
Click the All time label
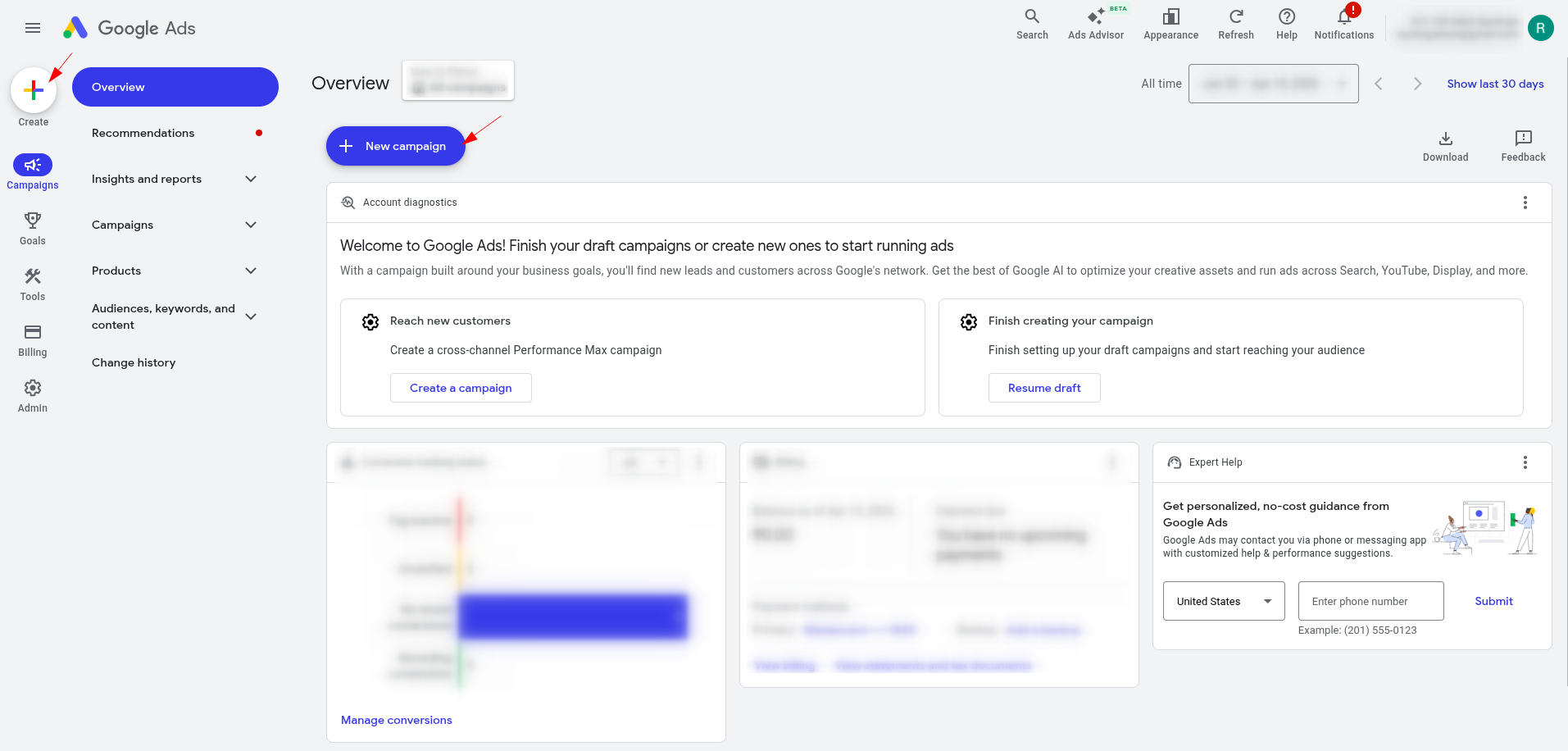(1161, 84)
